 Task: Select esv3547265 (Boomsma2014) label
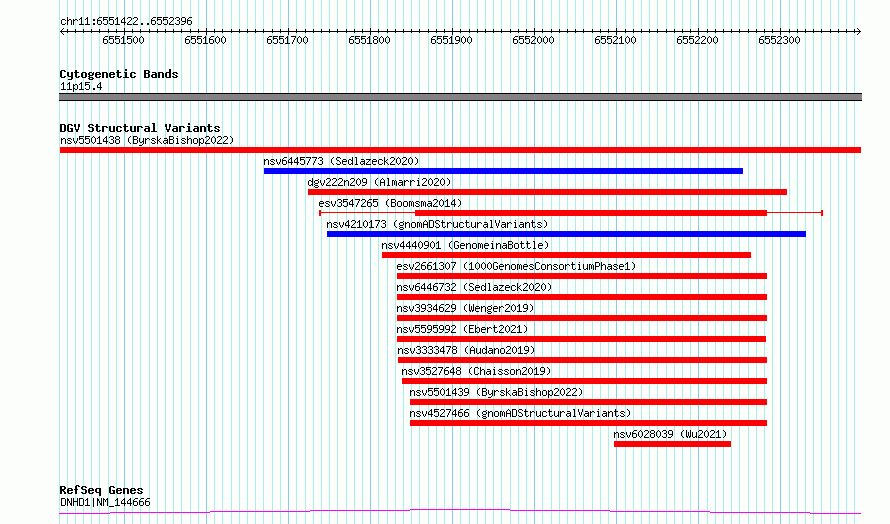point(390,203)
